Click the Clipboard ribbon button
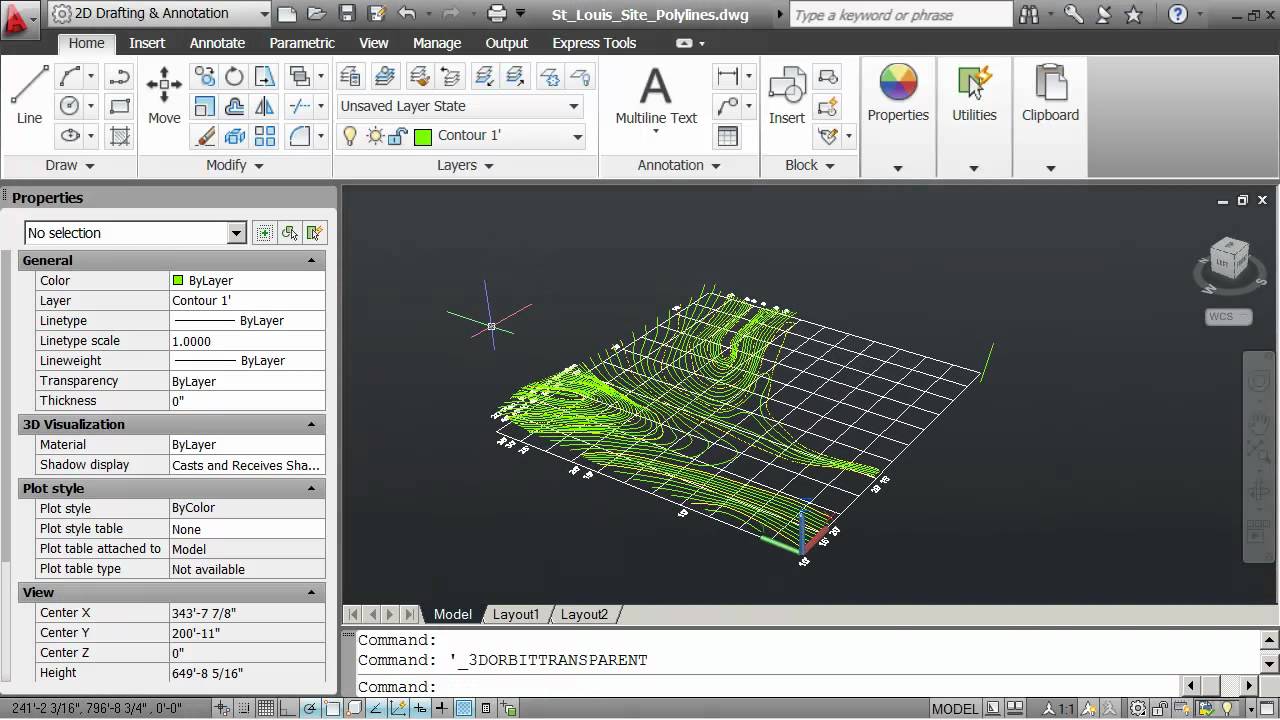 coord(1050,95)
